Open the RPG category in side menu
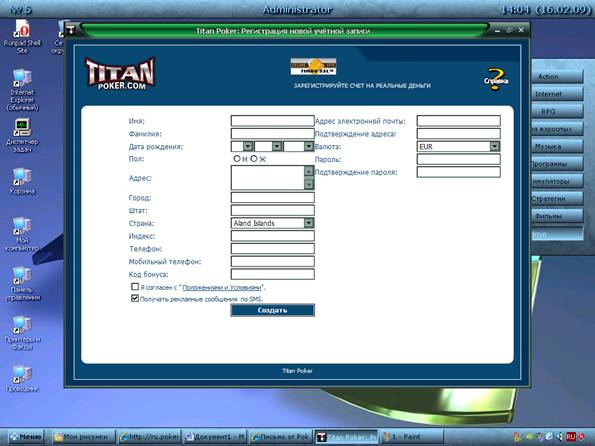Viewport: 595px width, 446px height. coord(557,111)
